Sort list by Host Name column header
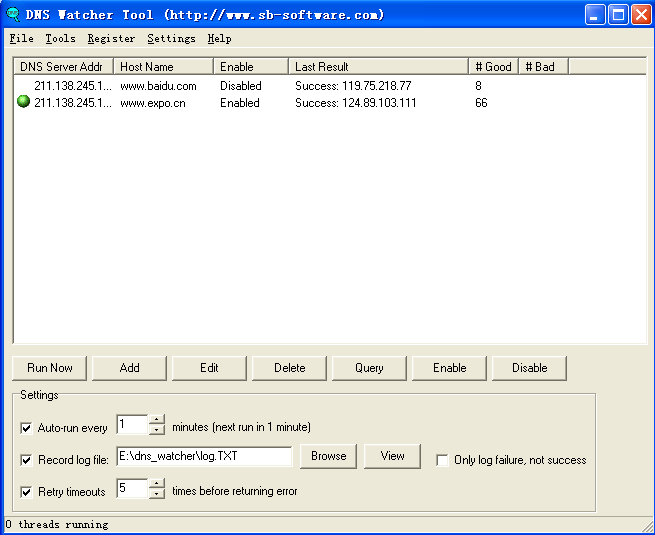Screen dimensions: 655x535 coord(163,67)
